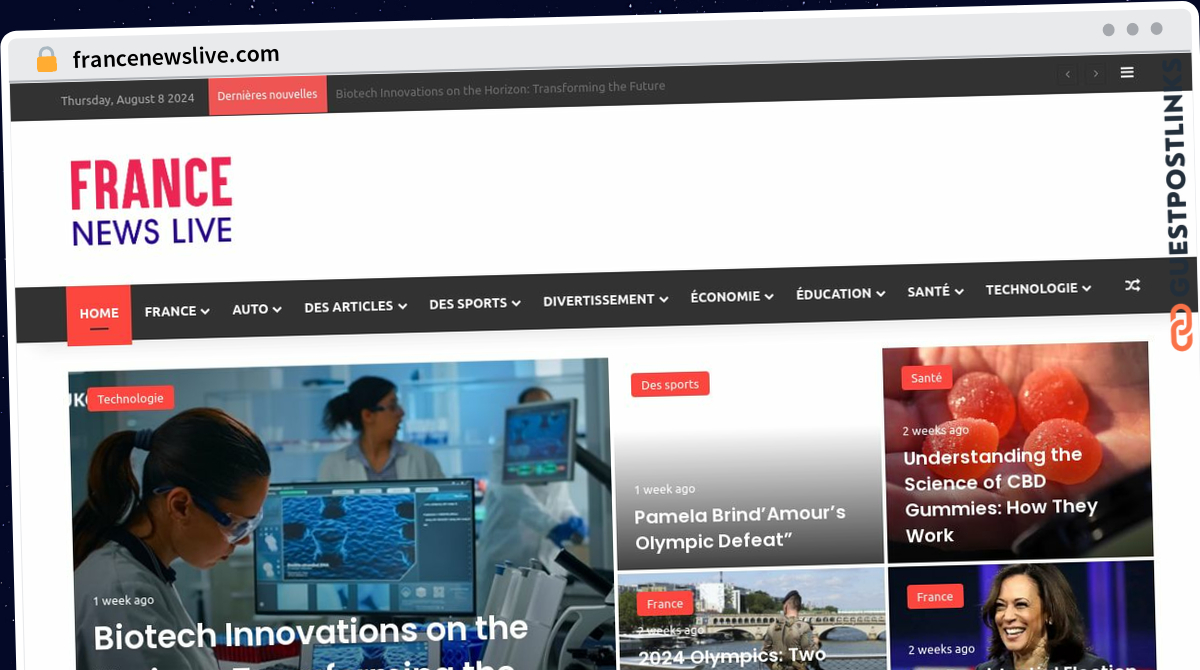This screenshot has width=1200, height=670.
Task: Click France tag on Olympics article
Action: point(665,603)
